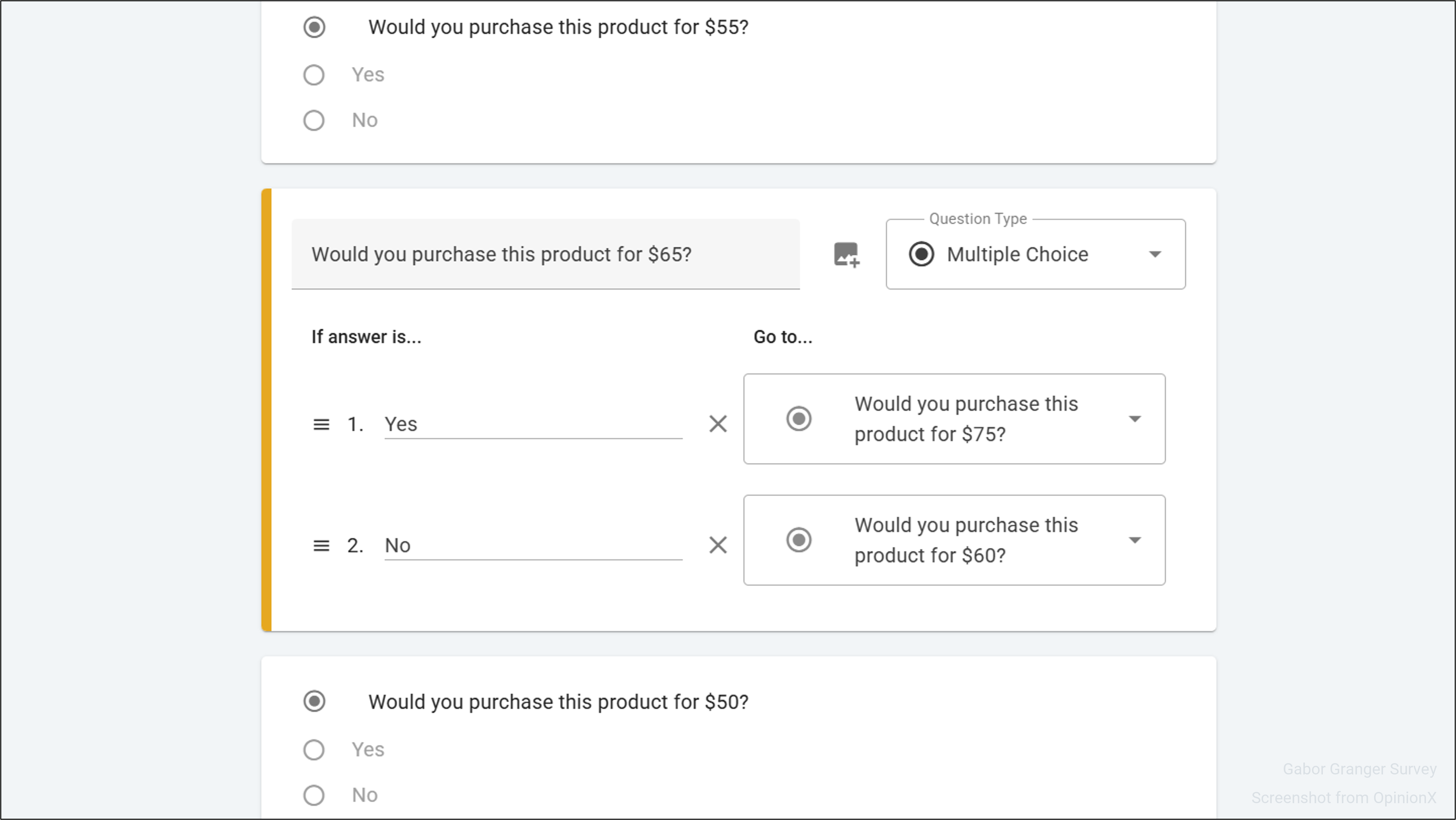Expand the Go to dropdown for Yes

(1134, 419)
